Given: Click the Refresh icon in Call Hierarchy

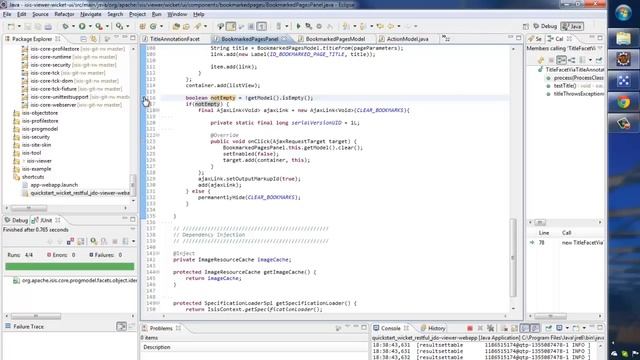Looking at the screenshot, I should pos(541,60).
